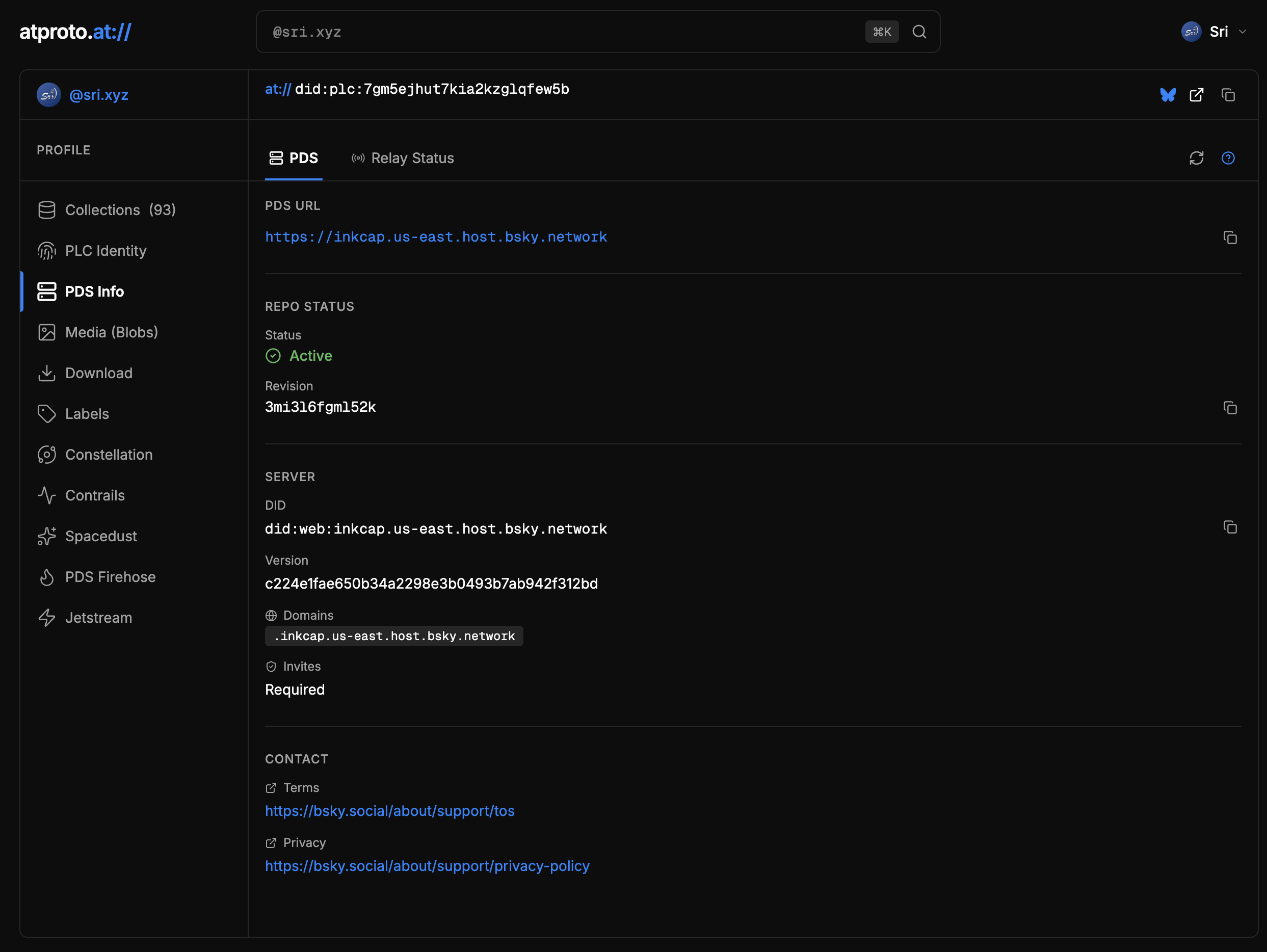Open Collections (93) in sidebar
Screen dimensions: 1267x952
120,210
